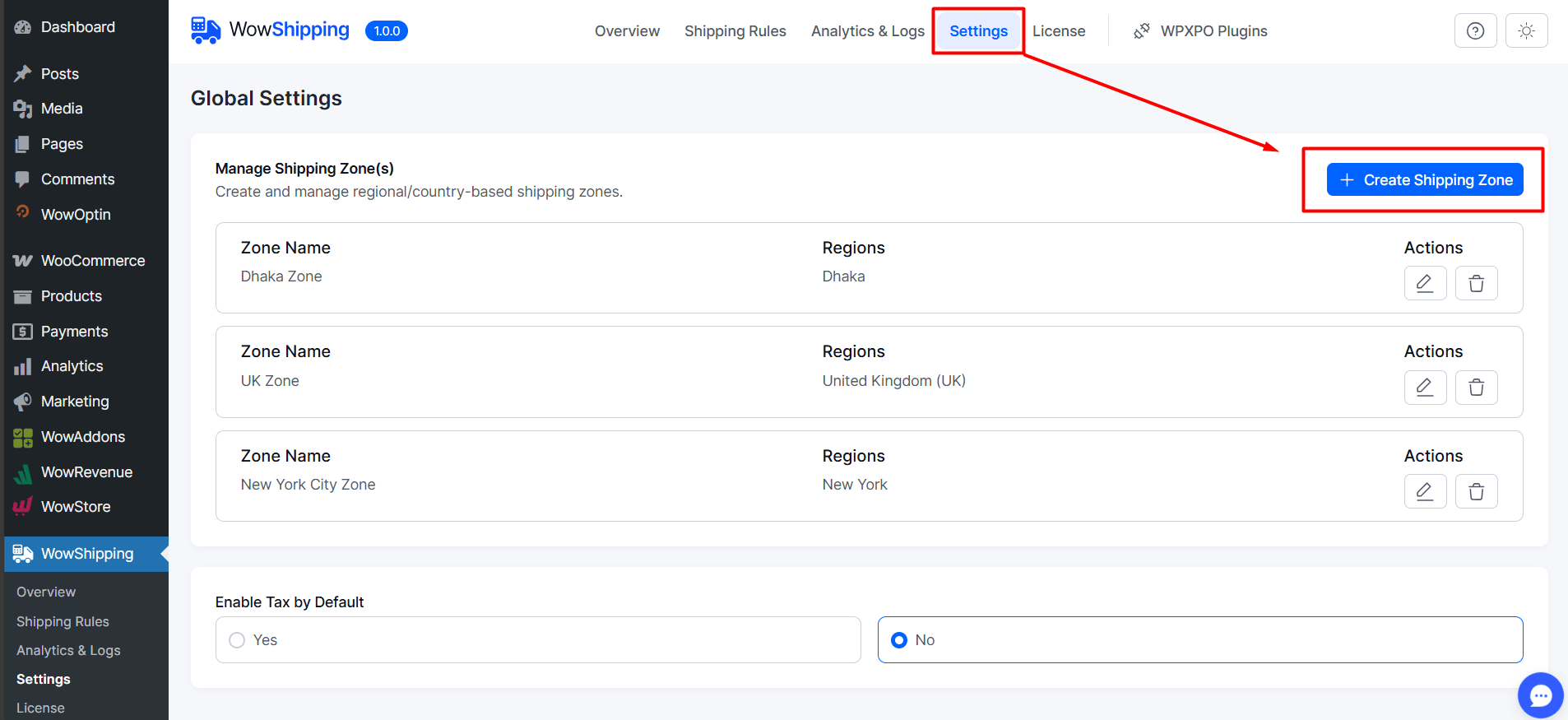Click the Posts pin icon

click(x=23, y=74)
